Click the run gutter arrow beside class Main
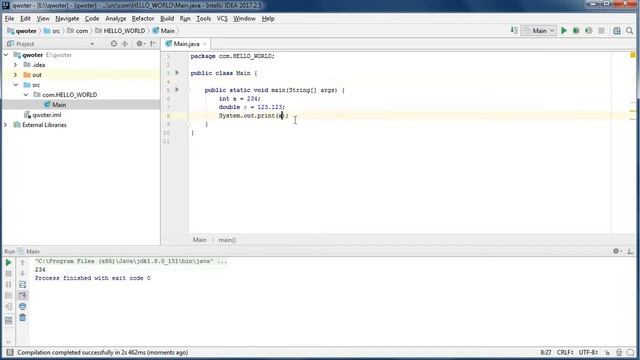 tap(177, 73)
